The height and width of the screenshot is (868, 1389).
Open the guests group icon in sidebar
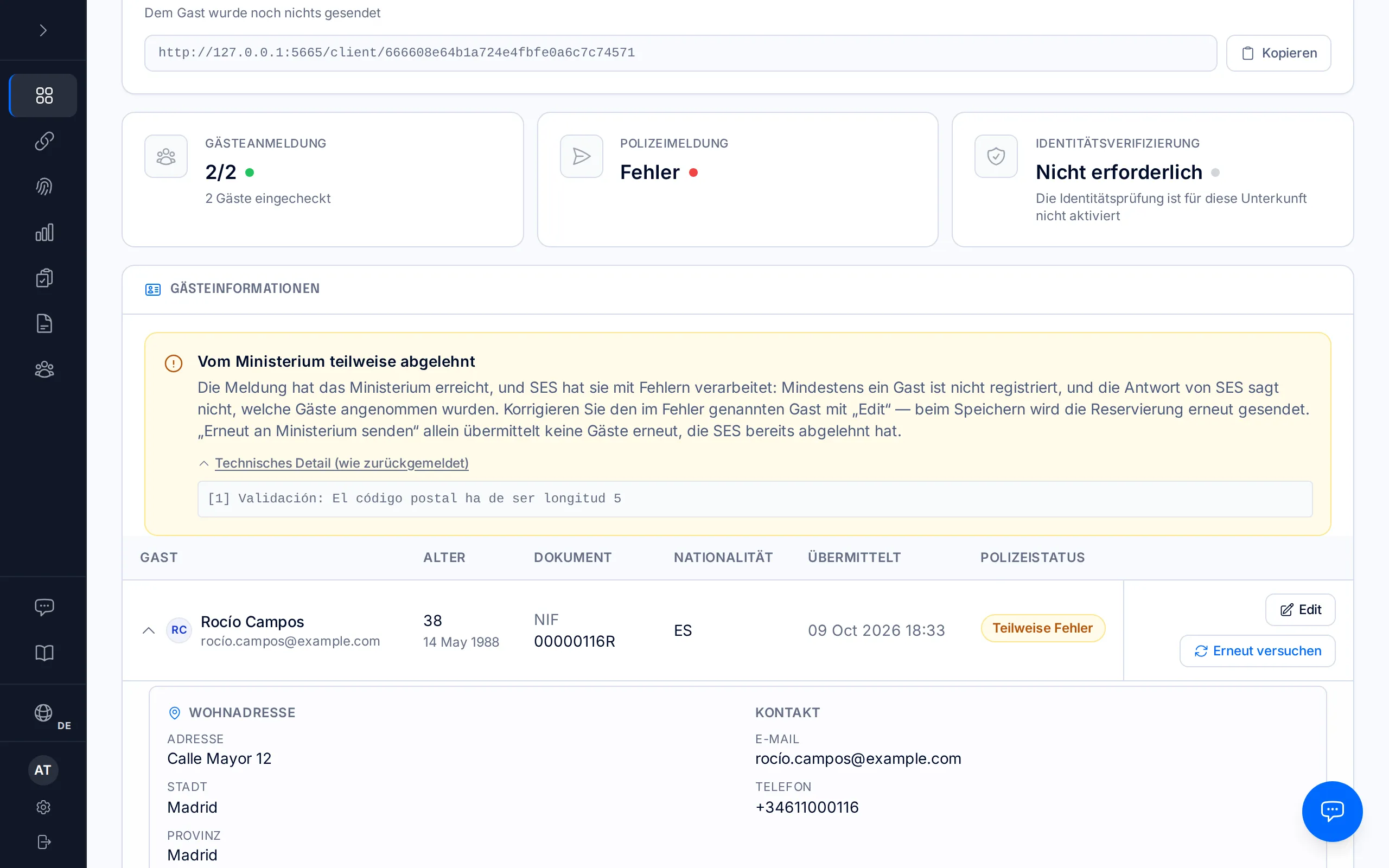43,369
